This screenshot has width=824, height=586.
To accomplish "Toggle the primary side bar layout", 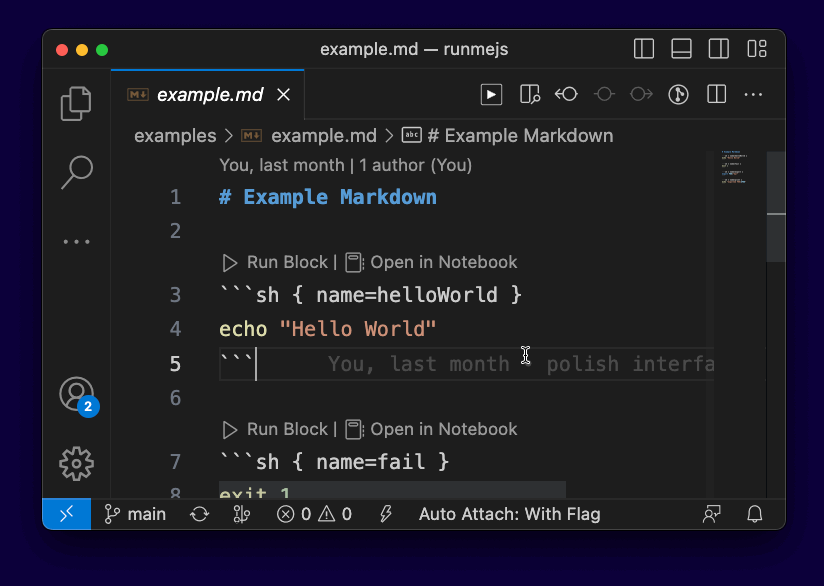I will (644, 49).
